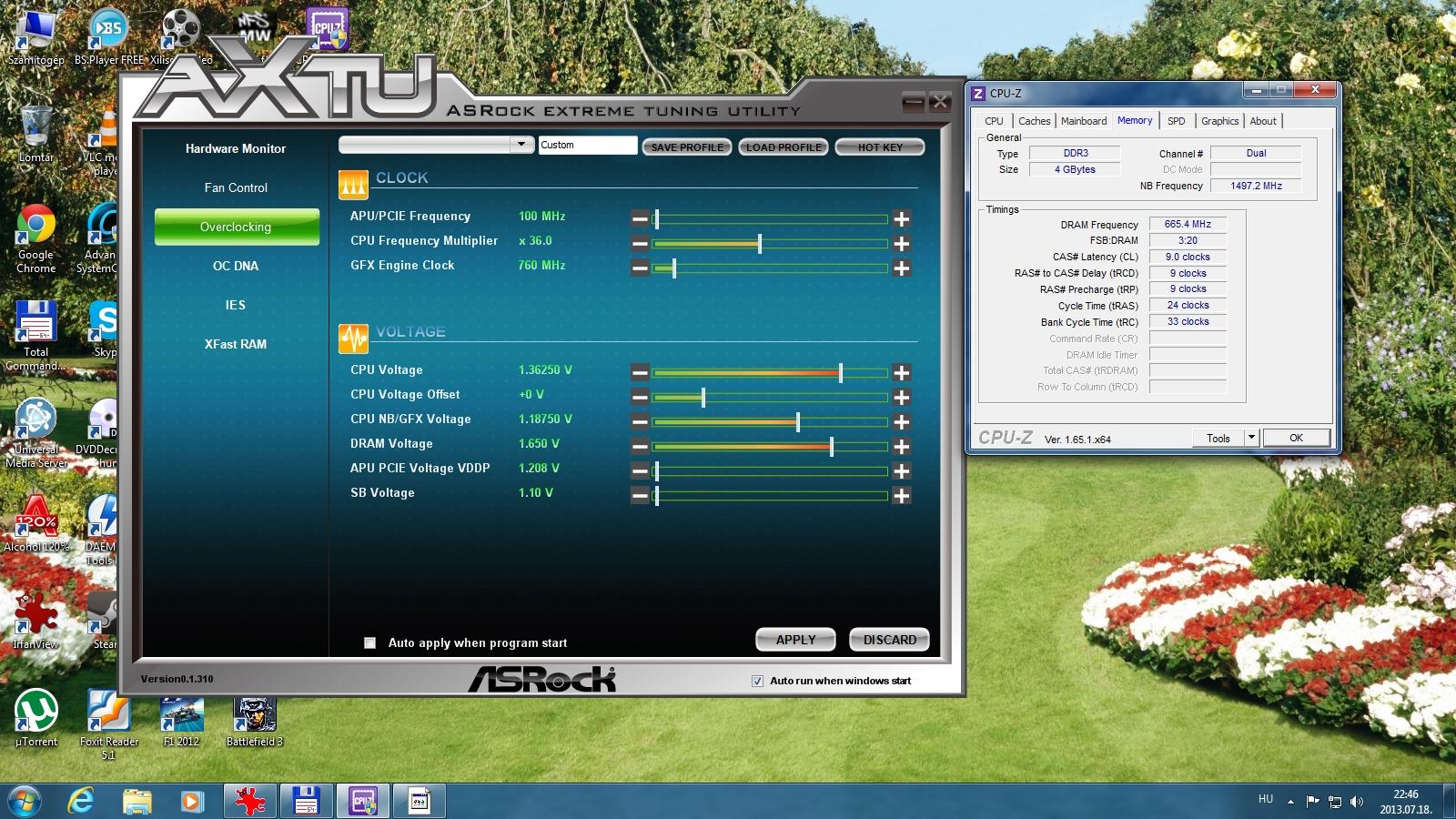Click the volume icon in system tray
The width and height of the screenshot is (1456, 819).
(1357, 802)
